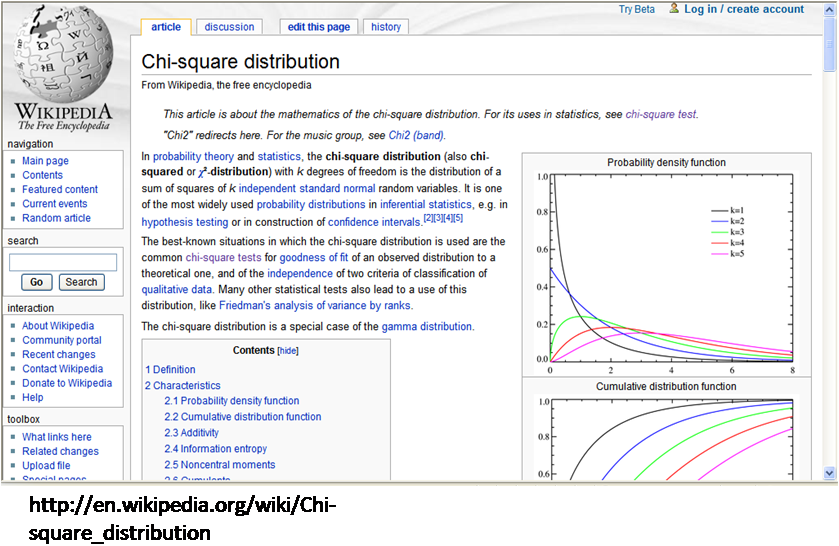Viewport: 839px width, 546px height.
Task: Jump to 2.1 Probability density function
Action: click(232, 400)
